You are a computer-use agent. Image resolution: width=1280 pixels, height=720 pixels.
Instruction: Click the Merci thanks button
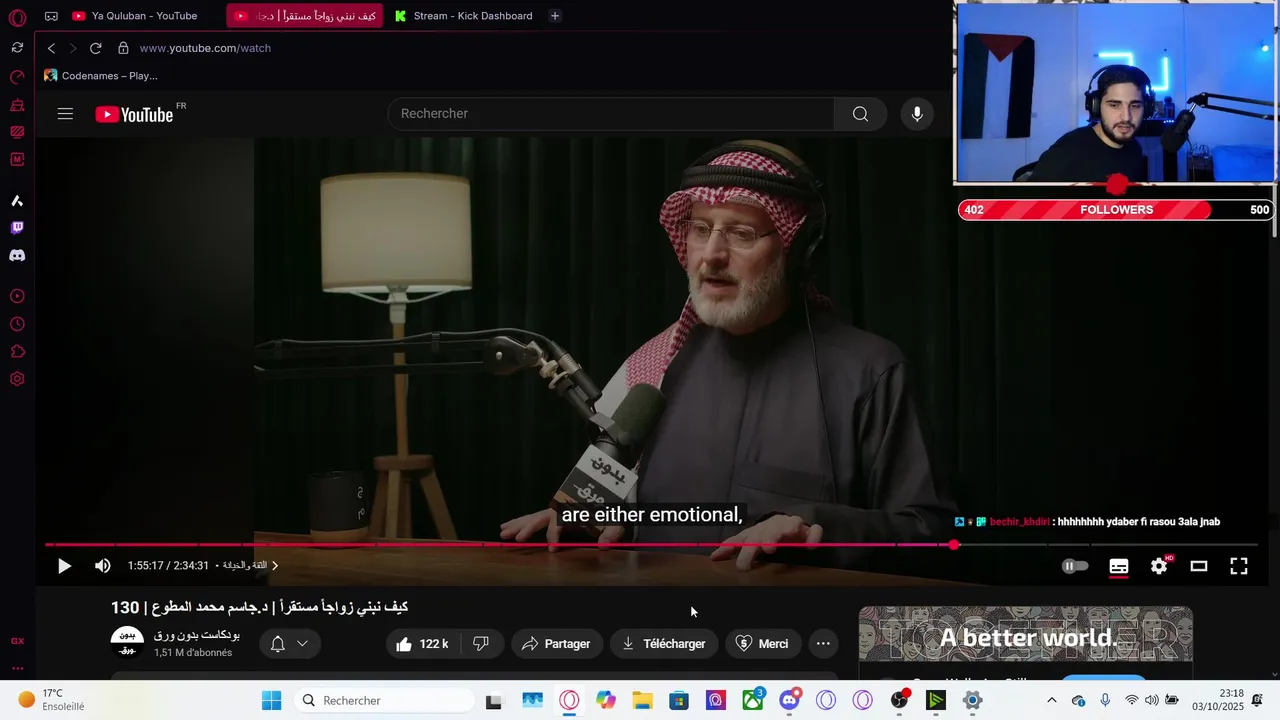click(x=762, y=644)
